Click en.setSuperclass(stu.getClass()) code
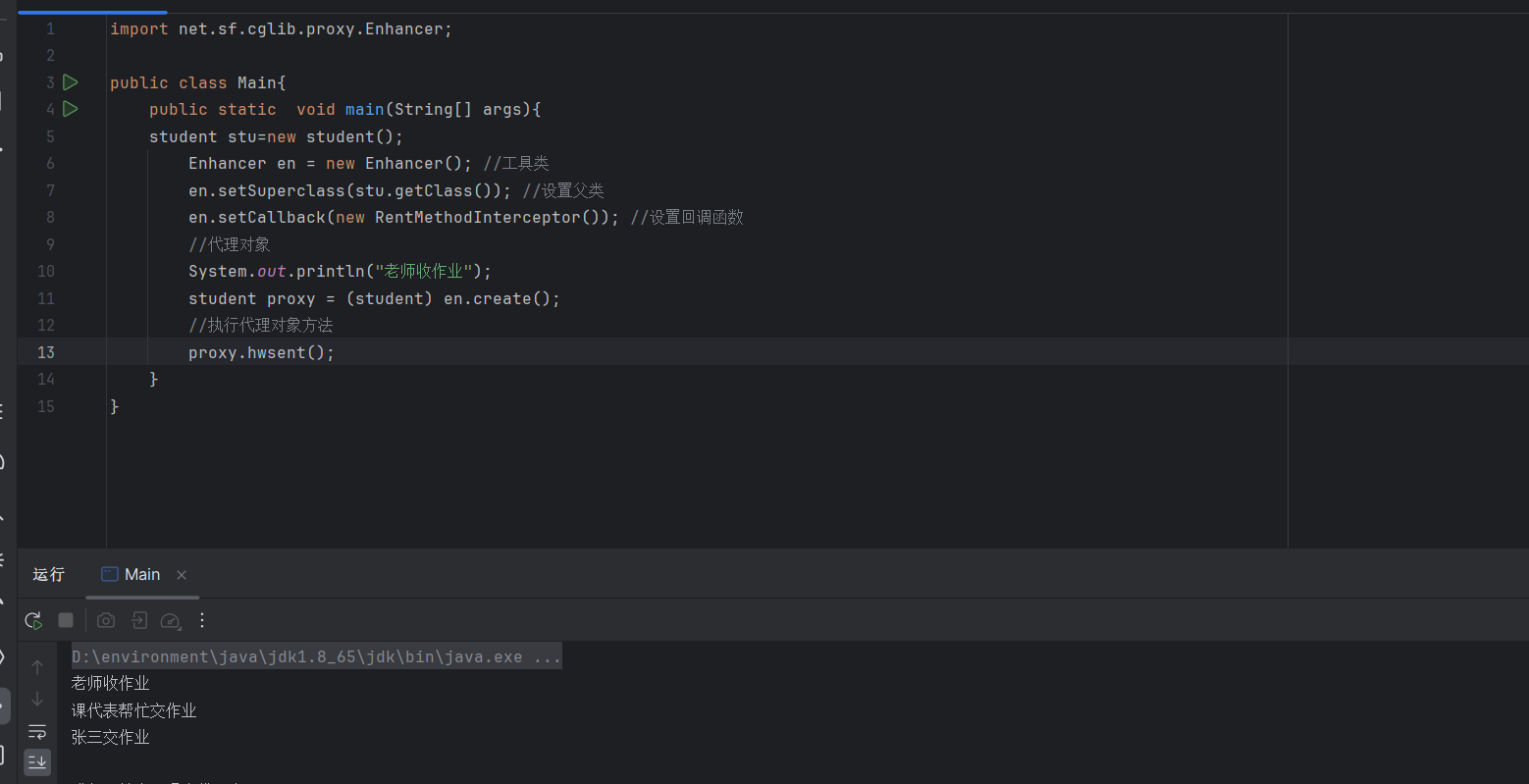 coord(349,190)
